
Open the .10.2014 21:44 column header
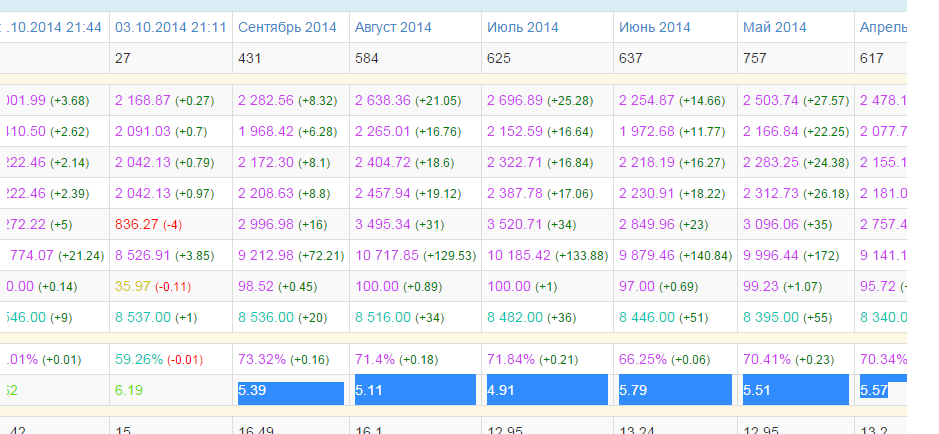click(x=52, y=27)
